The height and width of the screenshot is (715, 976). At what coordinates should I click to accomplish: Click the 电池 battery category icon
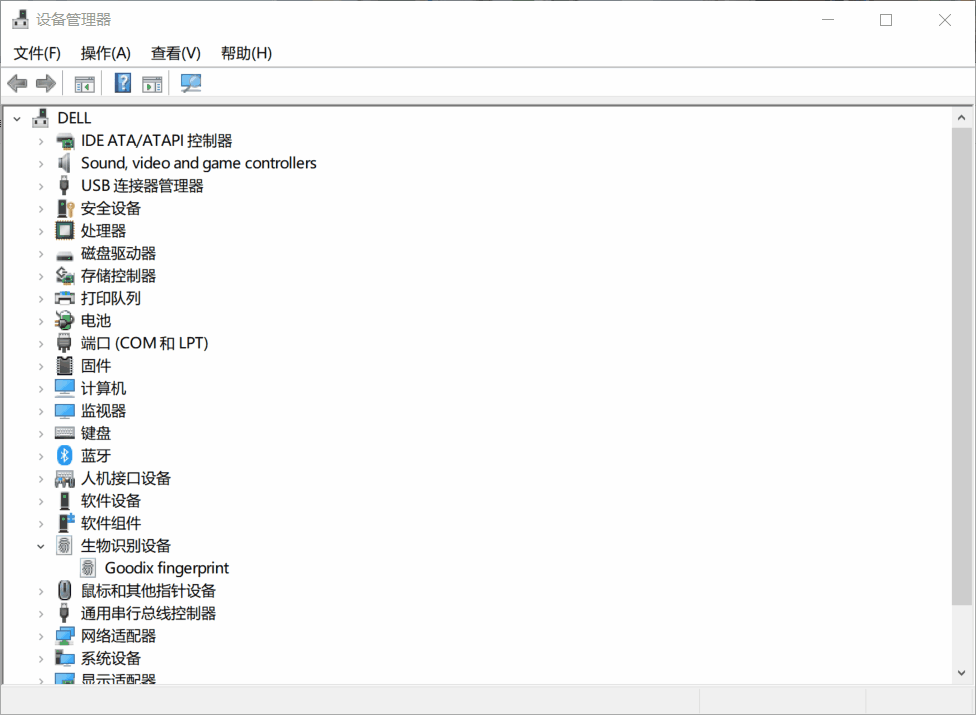pyautogui.click(x=65, y=320)
